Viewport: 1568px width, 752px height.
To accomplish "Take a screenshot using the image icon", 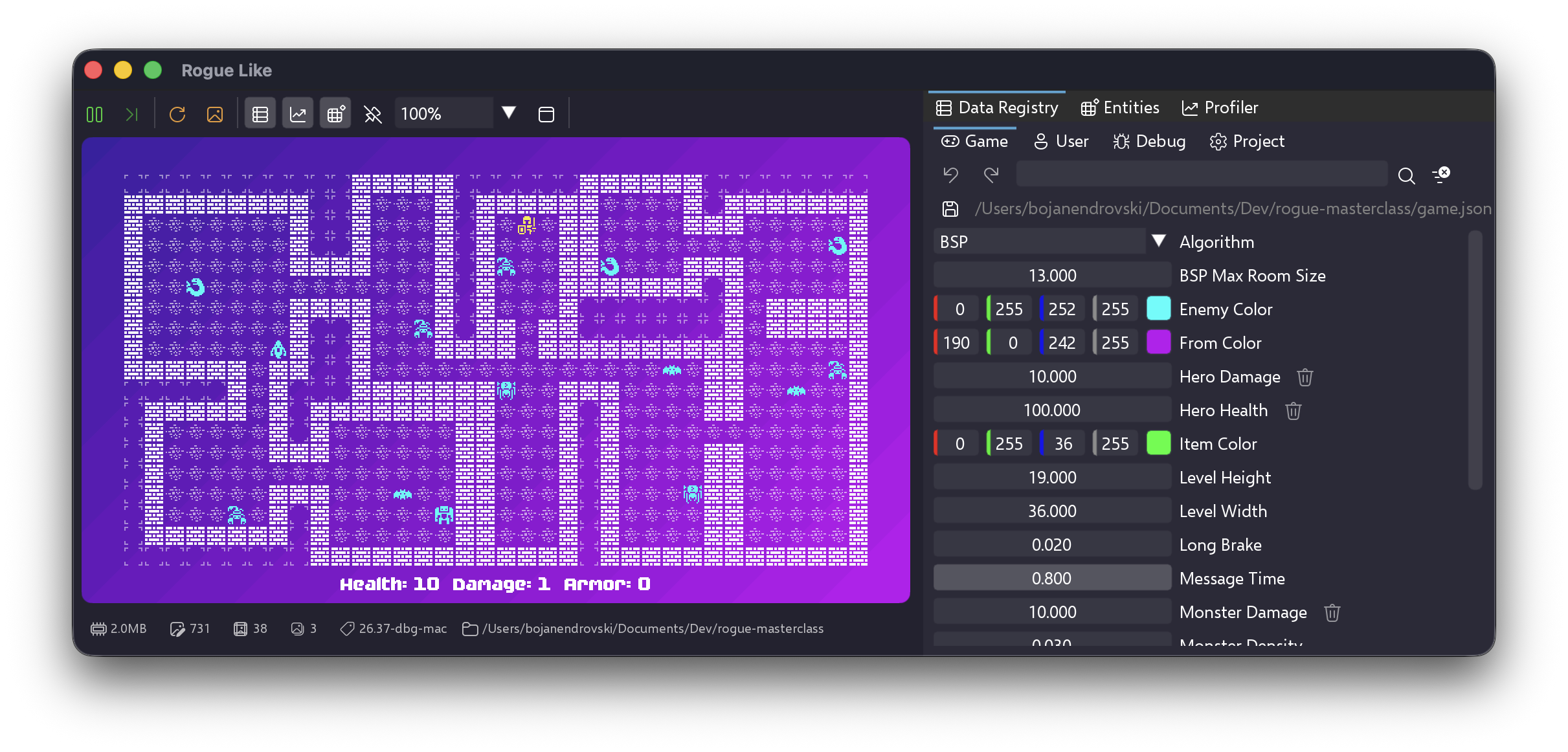I will pos(215,114).
